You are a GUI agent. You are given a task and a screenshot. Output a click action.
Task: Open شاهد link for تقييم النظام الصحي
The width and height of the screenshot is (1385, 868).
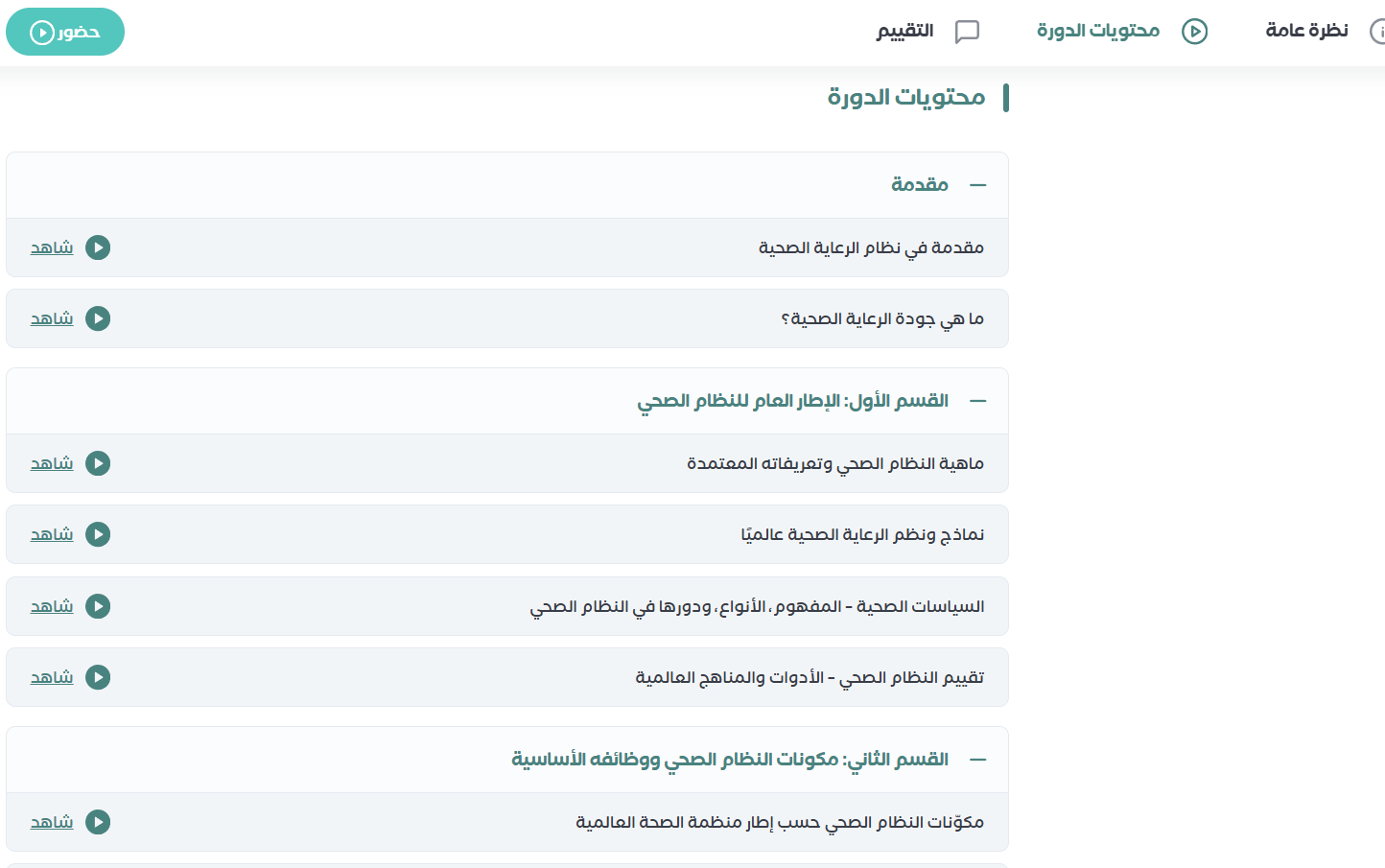tap(52, 677)
